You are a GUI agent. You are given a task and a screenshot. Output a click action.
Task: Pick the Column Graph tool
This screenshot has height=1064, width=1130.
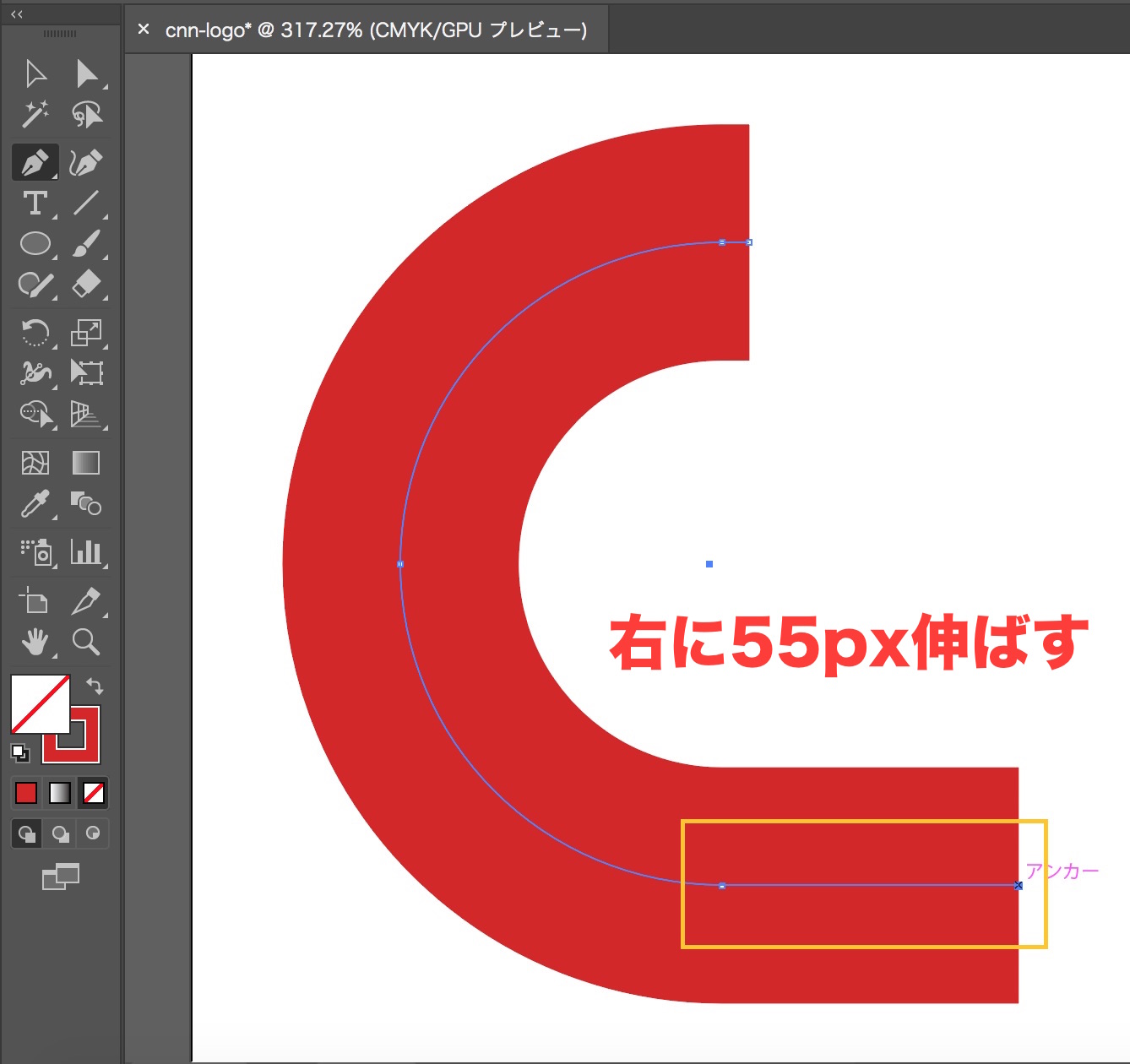click(86, 552)
